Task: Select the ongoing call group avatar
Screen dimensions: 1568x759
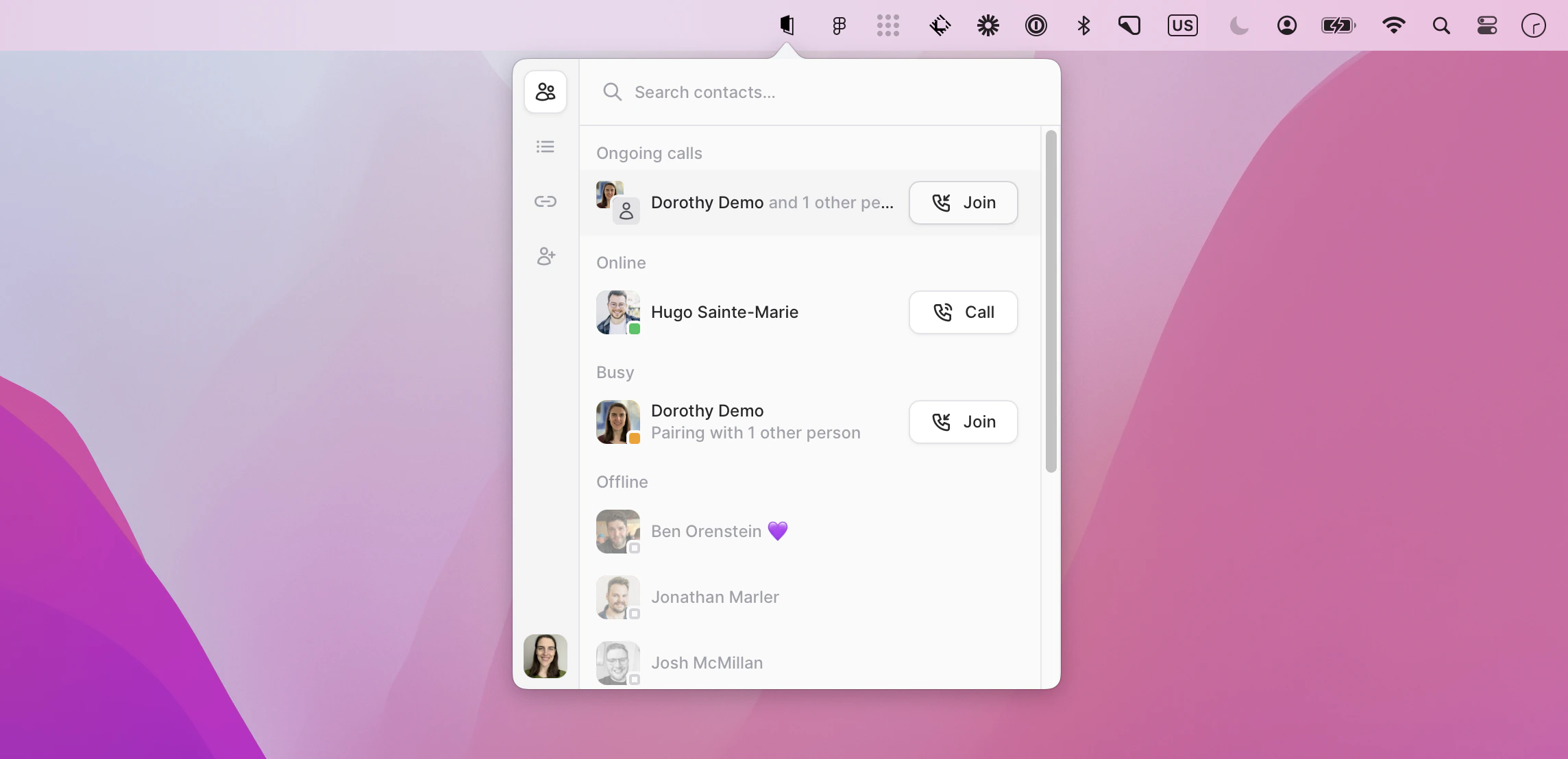Action: (618, 203)
